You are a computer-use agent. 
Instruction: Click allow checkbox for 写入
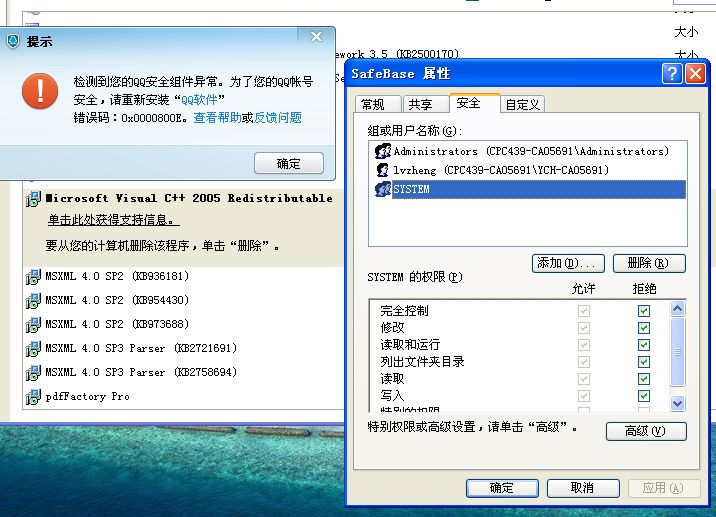pos(584,396)
